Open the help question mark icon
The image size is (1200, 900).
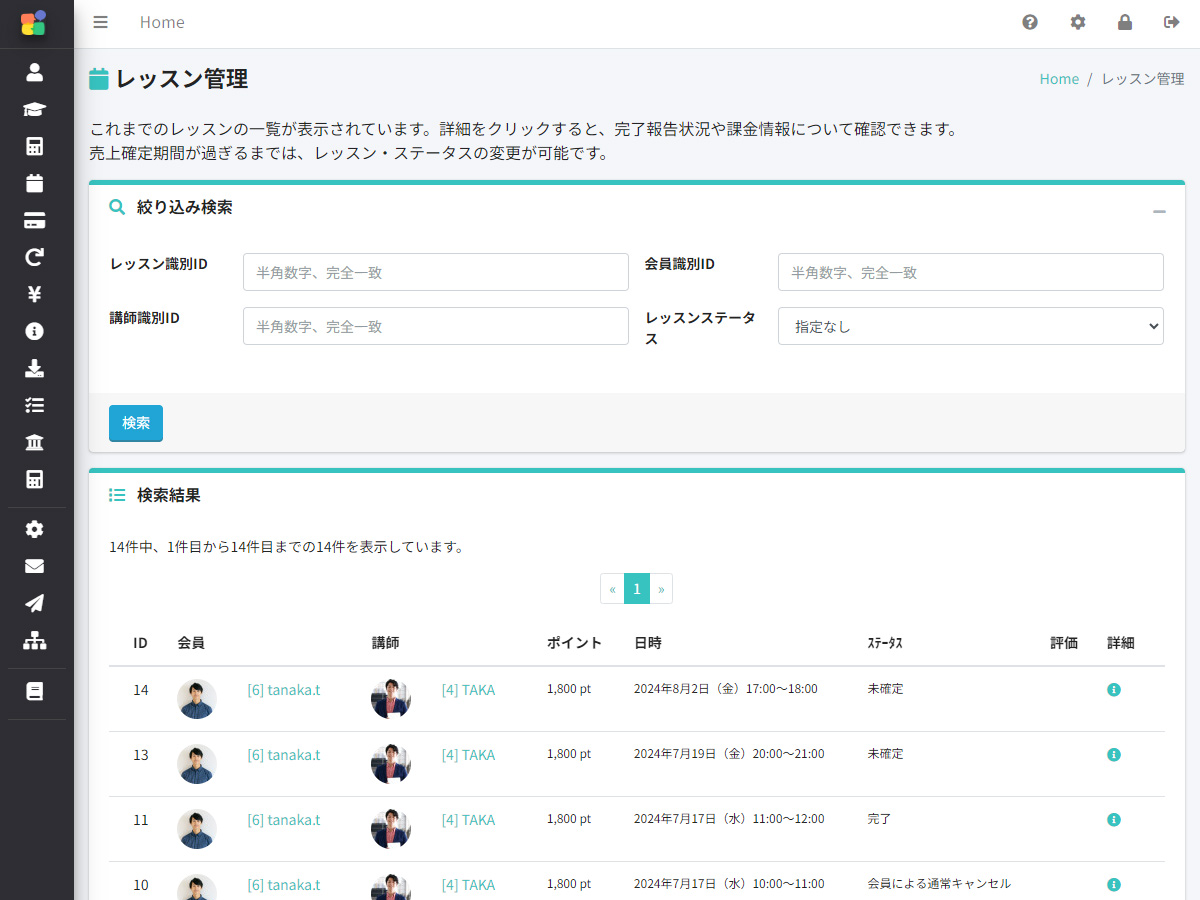tap(1030, 22)
